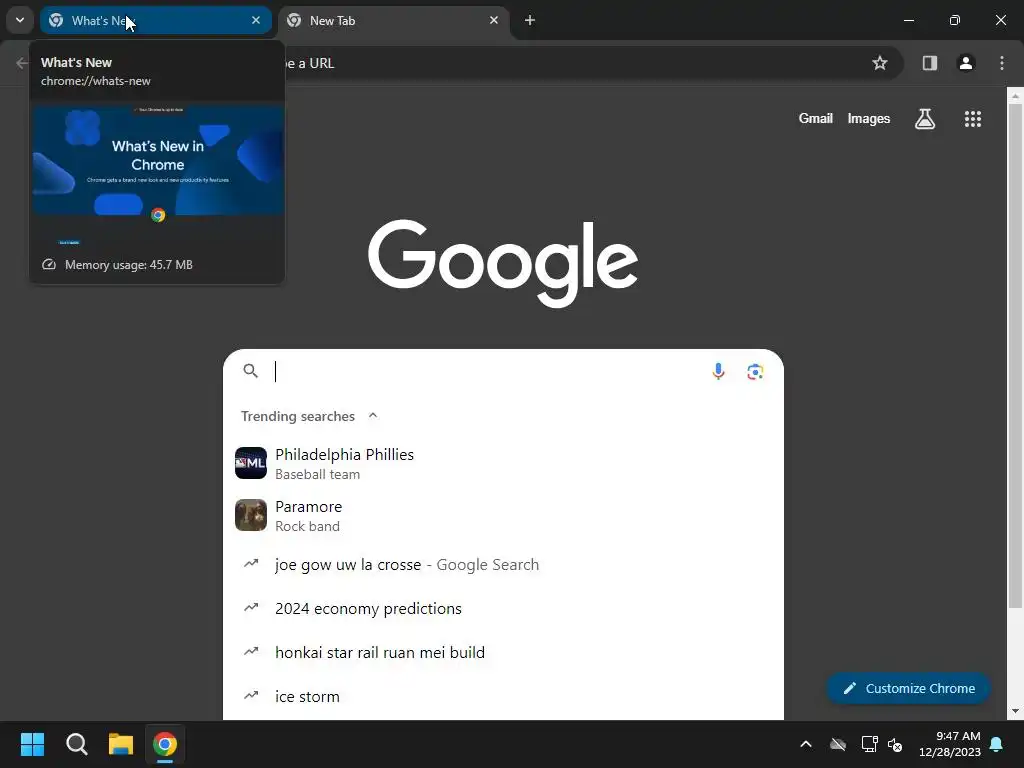Search by image with Lens icon
The width and height of the screenshot is (1024, 768).
pyautogui.click(x=756, y=372)
